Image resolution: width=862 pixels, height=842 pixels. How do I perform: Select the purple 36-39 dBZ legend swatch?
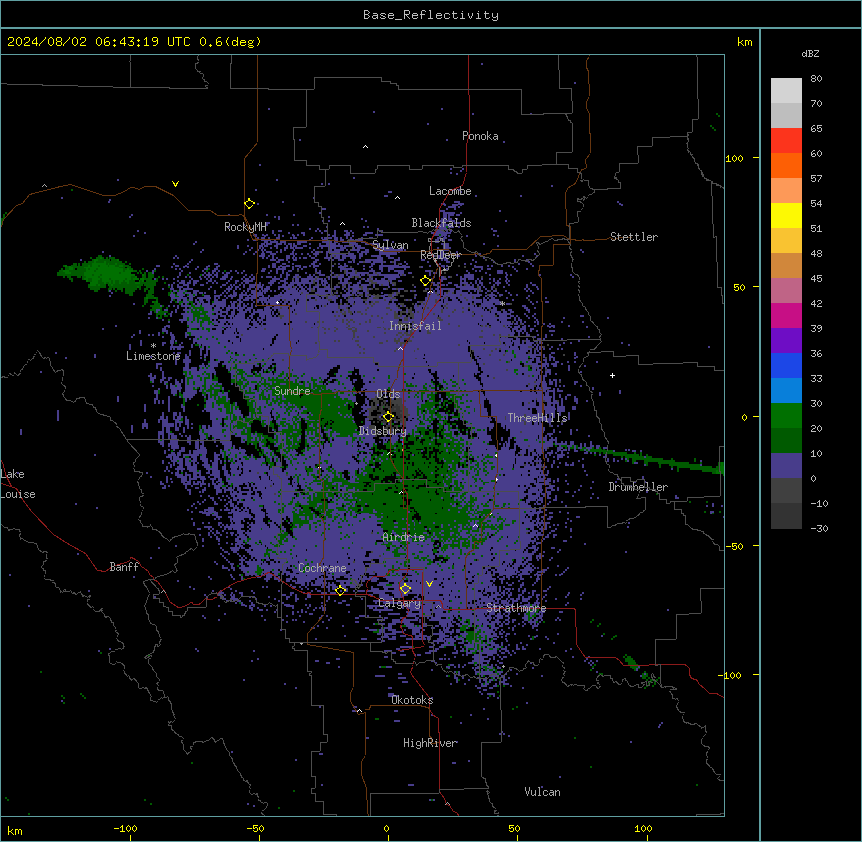tap(786, 340)
